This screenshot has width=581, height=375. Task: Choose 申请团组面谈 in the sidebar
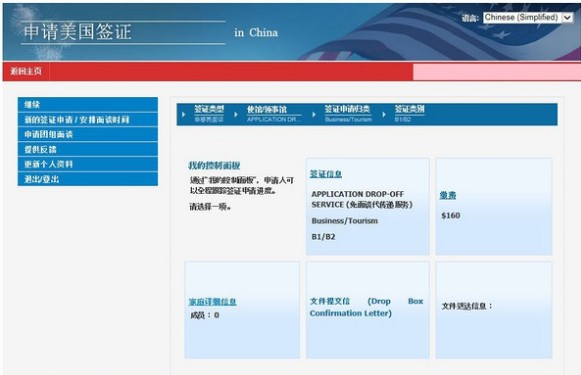pos(88,134)
